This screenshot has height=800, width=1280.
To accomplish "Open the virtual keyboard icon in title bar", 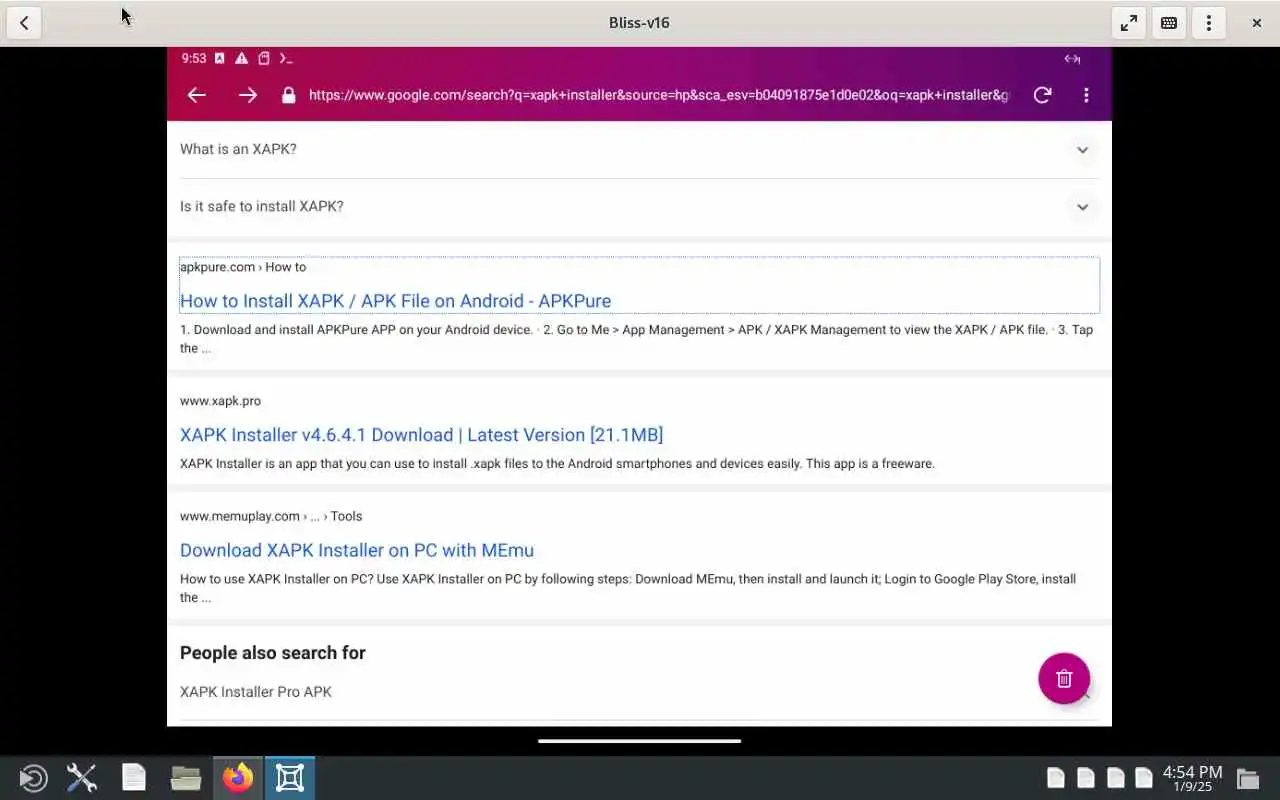I will point(1169,23).
